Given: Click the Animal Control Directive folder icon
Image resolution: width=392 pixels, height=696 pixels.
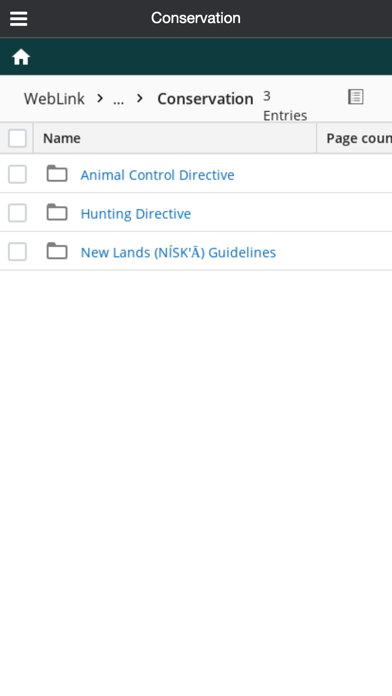Looking at the screenshot, I should [57, 174].
